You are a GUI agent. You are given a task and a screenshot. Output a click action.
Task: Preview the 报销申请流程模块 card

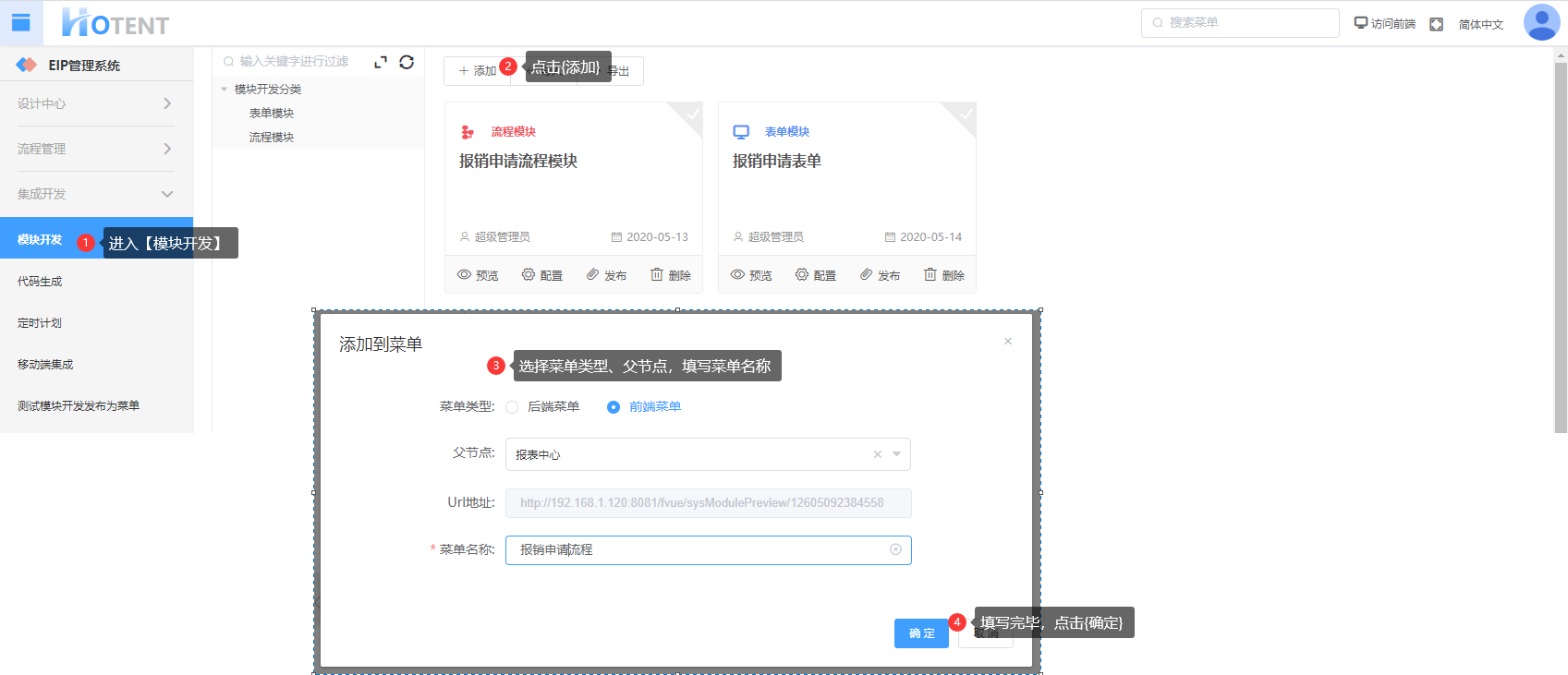[478, 275]
